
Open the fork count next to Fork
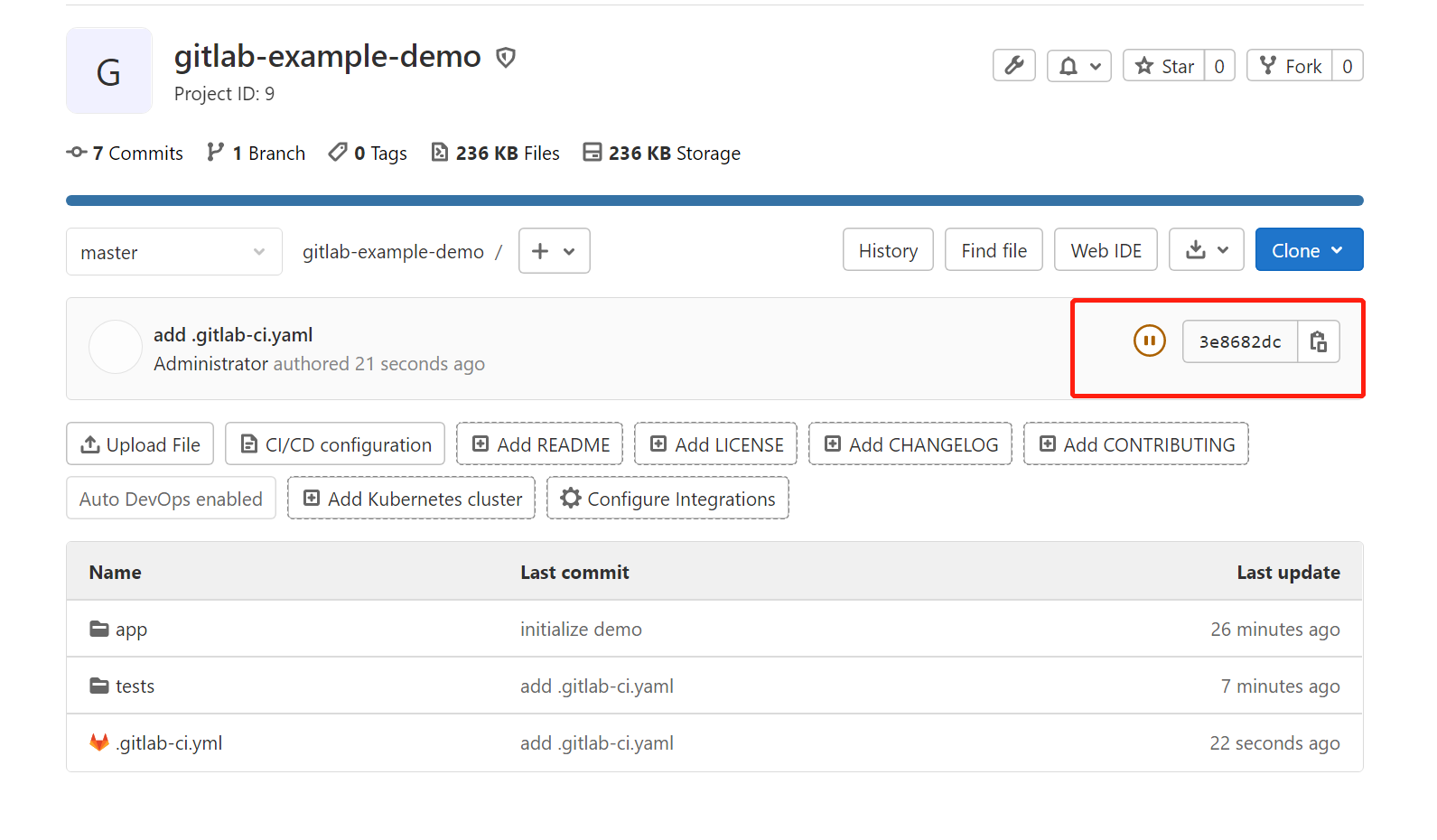(x=1348, y=66)
